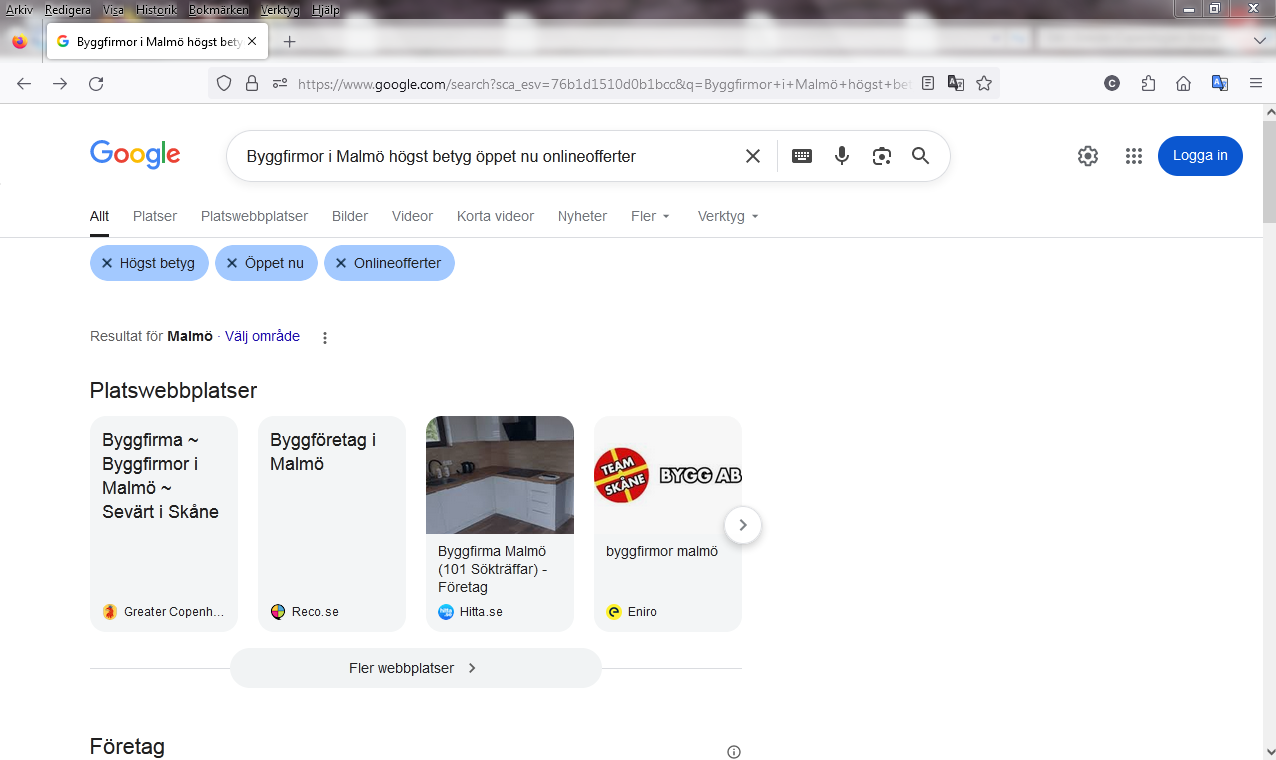The image size is (1276, 760).
Task: Expand Fler webbplatser to see more sites
Action: pyautogui.click(x=415, y=668)
